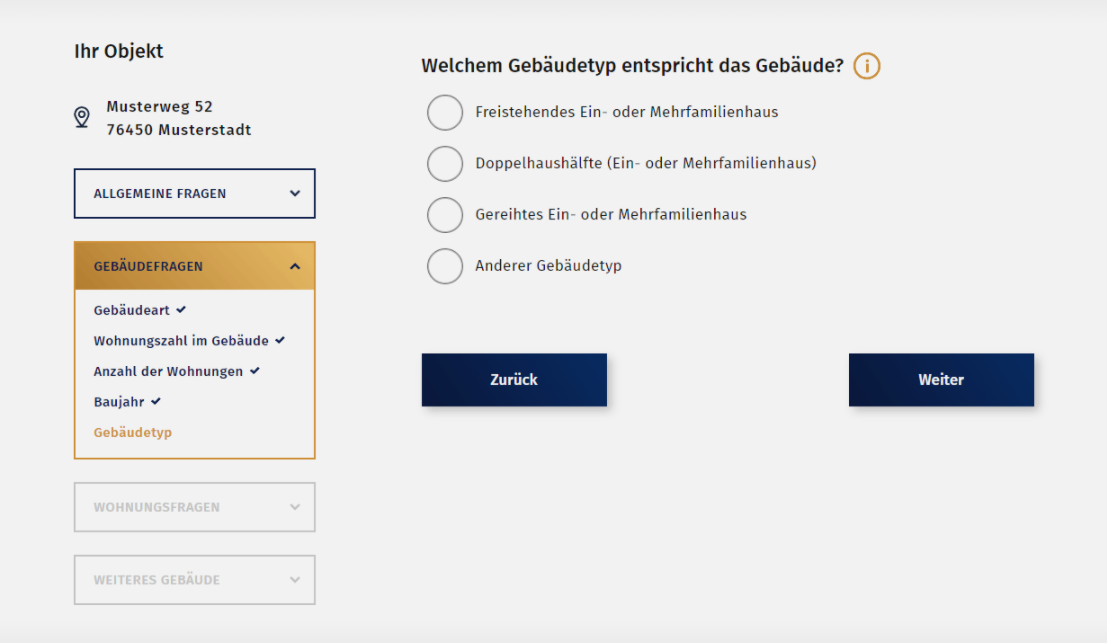
Task: Click the checkmark beside Wohnungszahl im Gebäude
Action: [x=280, y=341]
